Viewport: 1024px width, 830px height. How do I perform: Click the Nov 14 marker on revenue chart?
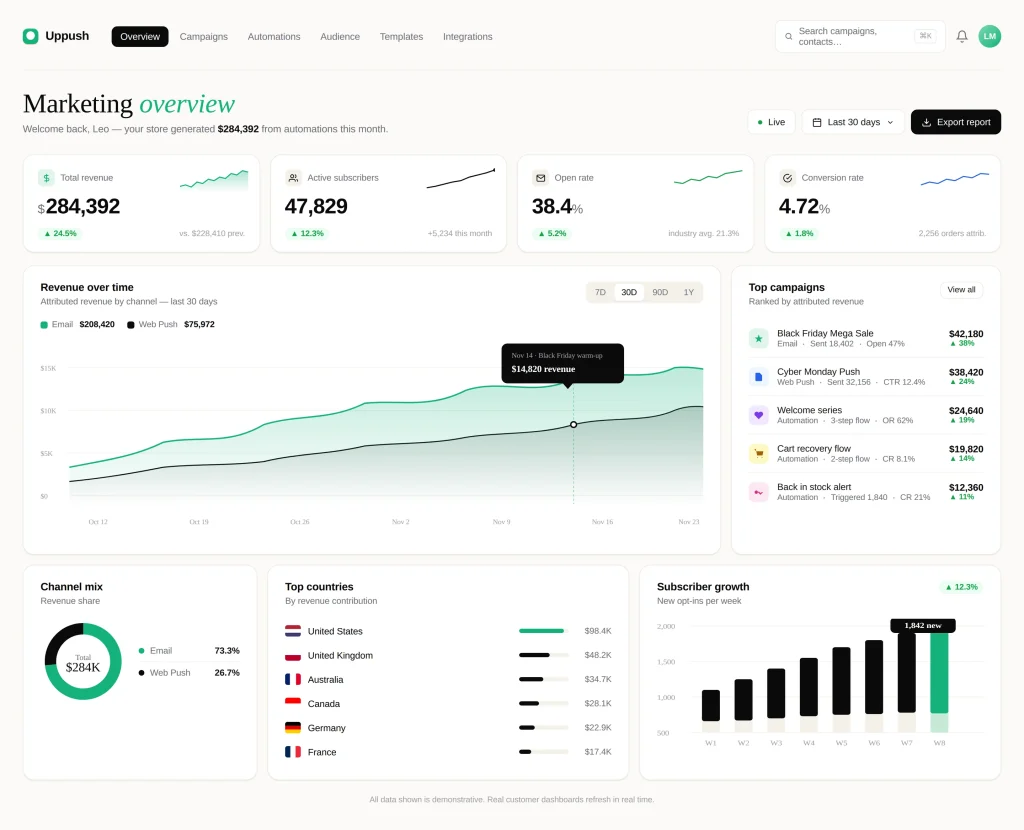[x=573, y=424]
